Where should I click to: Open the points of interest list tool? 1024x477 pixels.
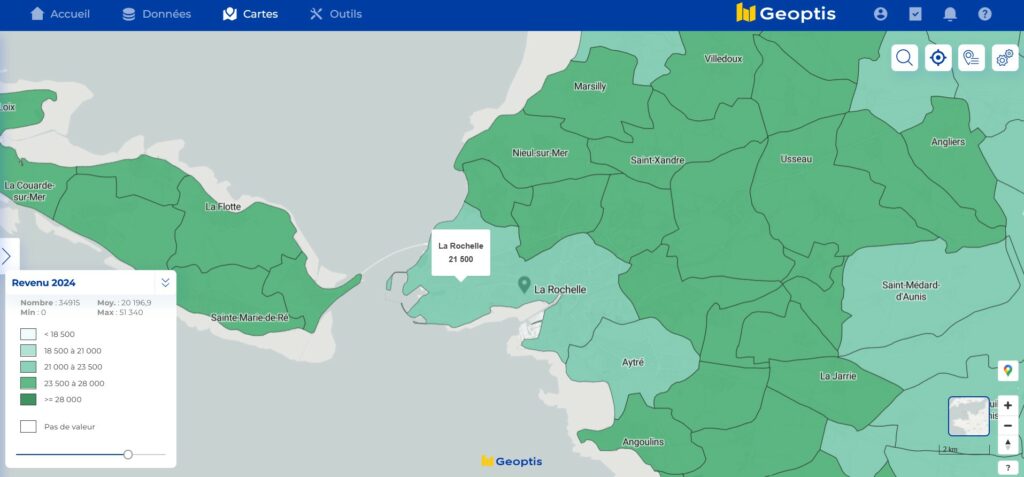972,58
